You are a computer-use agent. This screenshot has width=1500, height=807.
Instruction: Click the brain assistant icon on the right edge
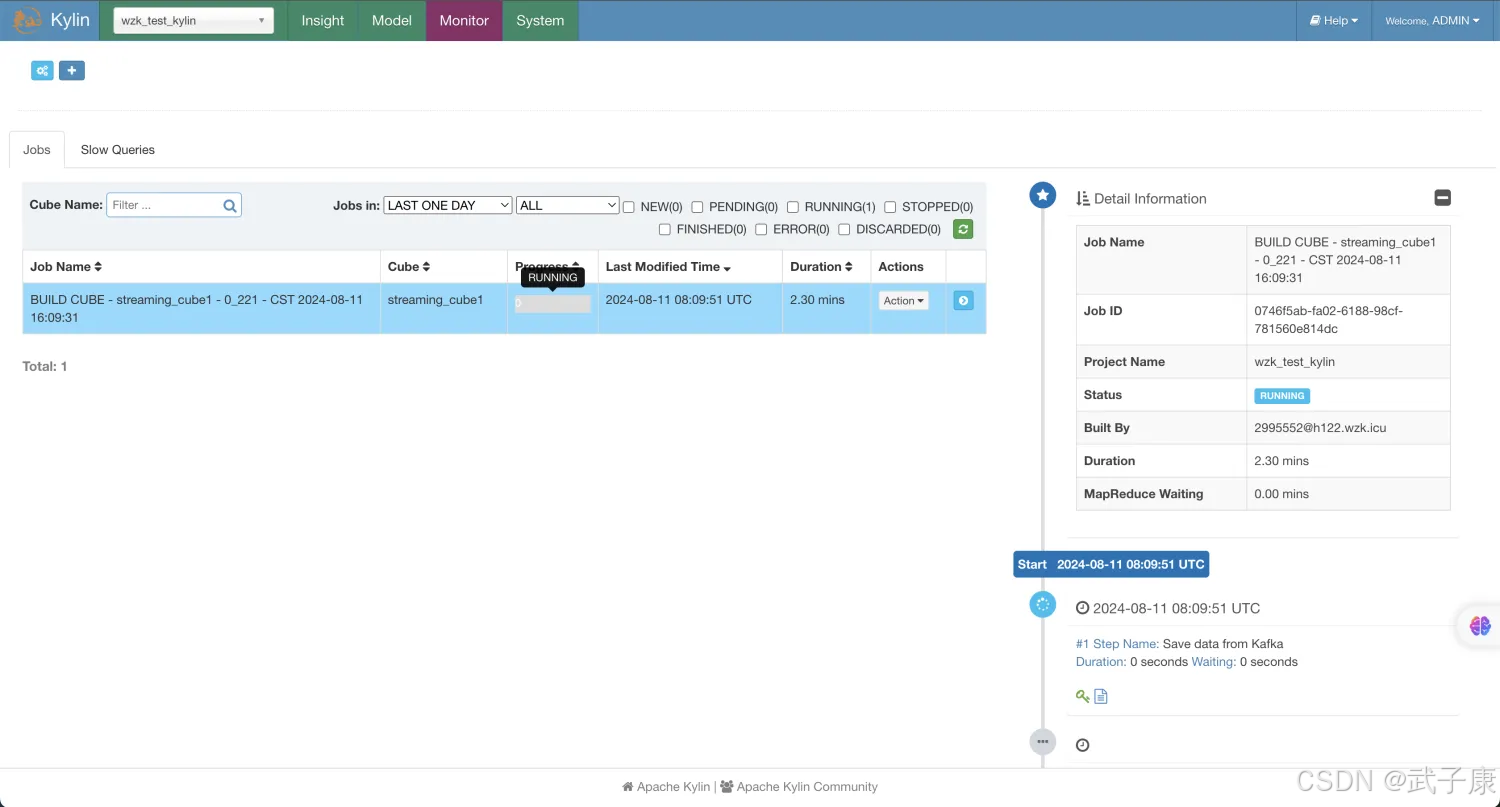click(x=1480, y=626)
